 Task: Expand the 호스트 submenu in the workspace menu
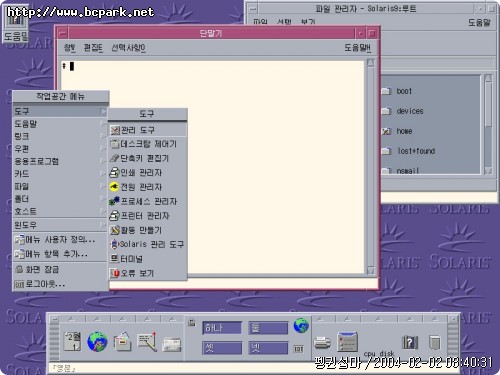[60, 211]
